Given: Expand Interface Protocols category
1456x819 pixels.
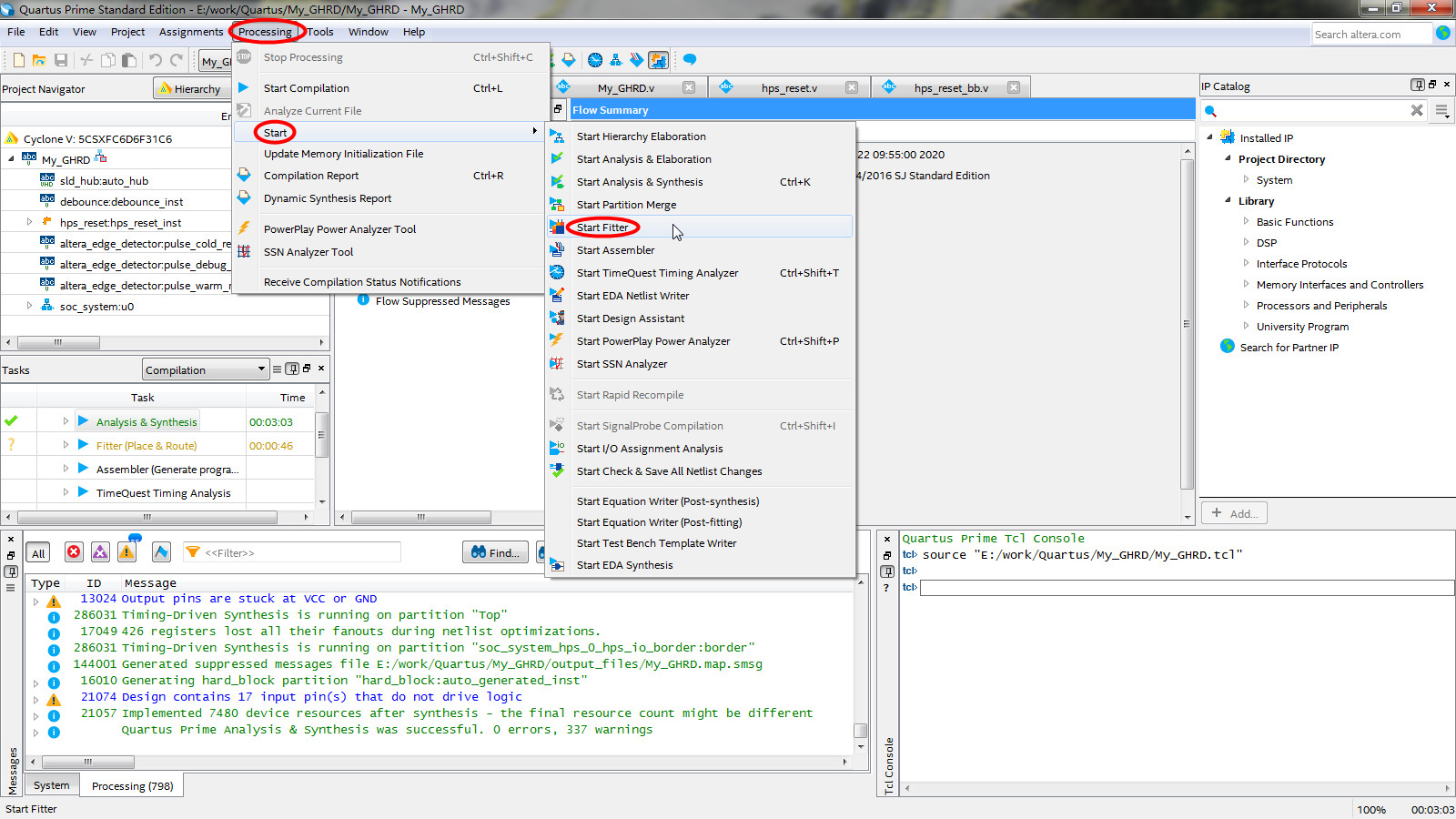Looking at the screenshot, I should pyautogui.click(x=1246, y=263).
